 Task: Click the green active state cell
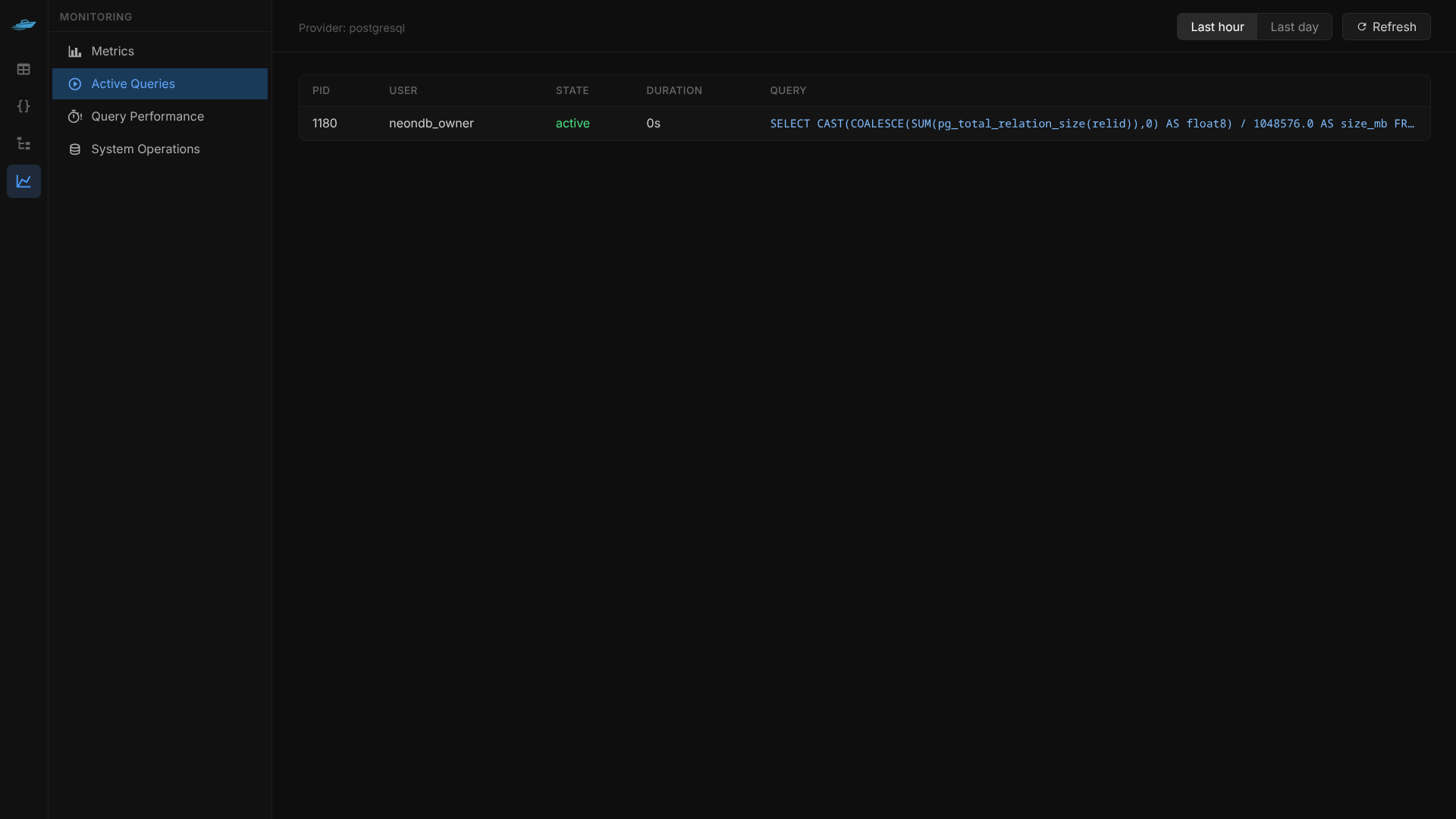pyautogui.click(x=573, y=123)
